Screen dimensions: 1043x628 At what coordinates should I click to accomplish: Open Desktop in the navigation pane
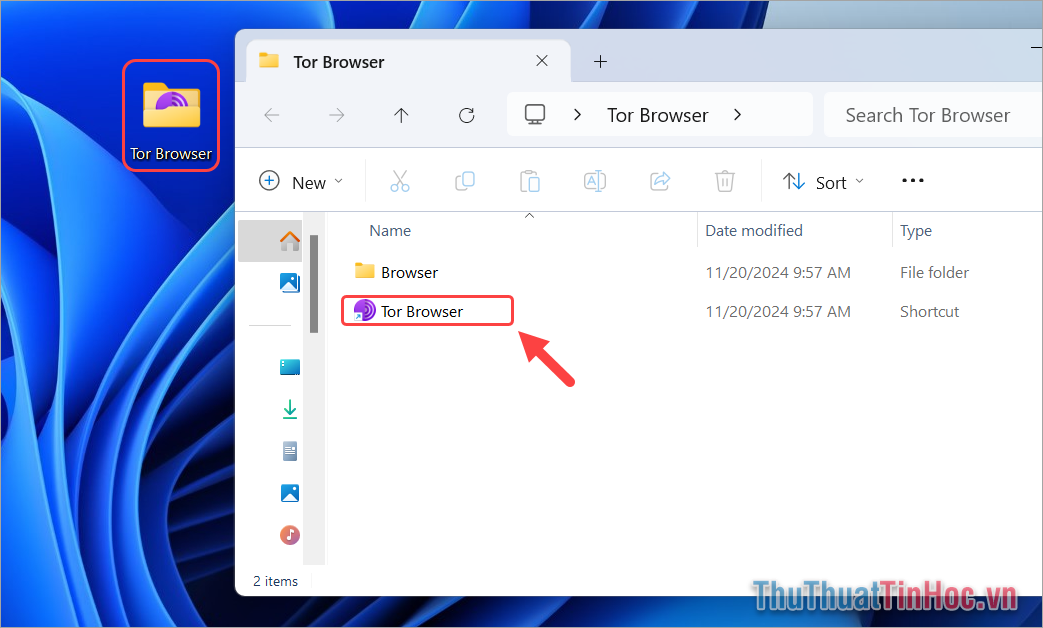[290, 367]
